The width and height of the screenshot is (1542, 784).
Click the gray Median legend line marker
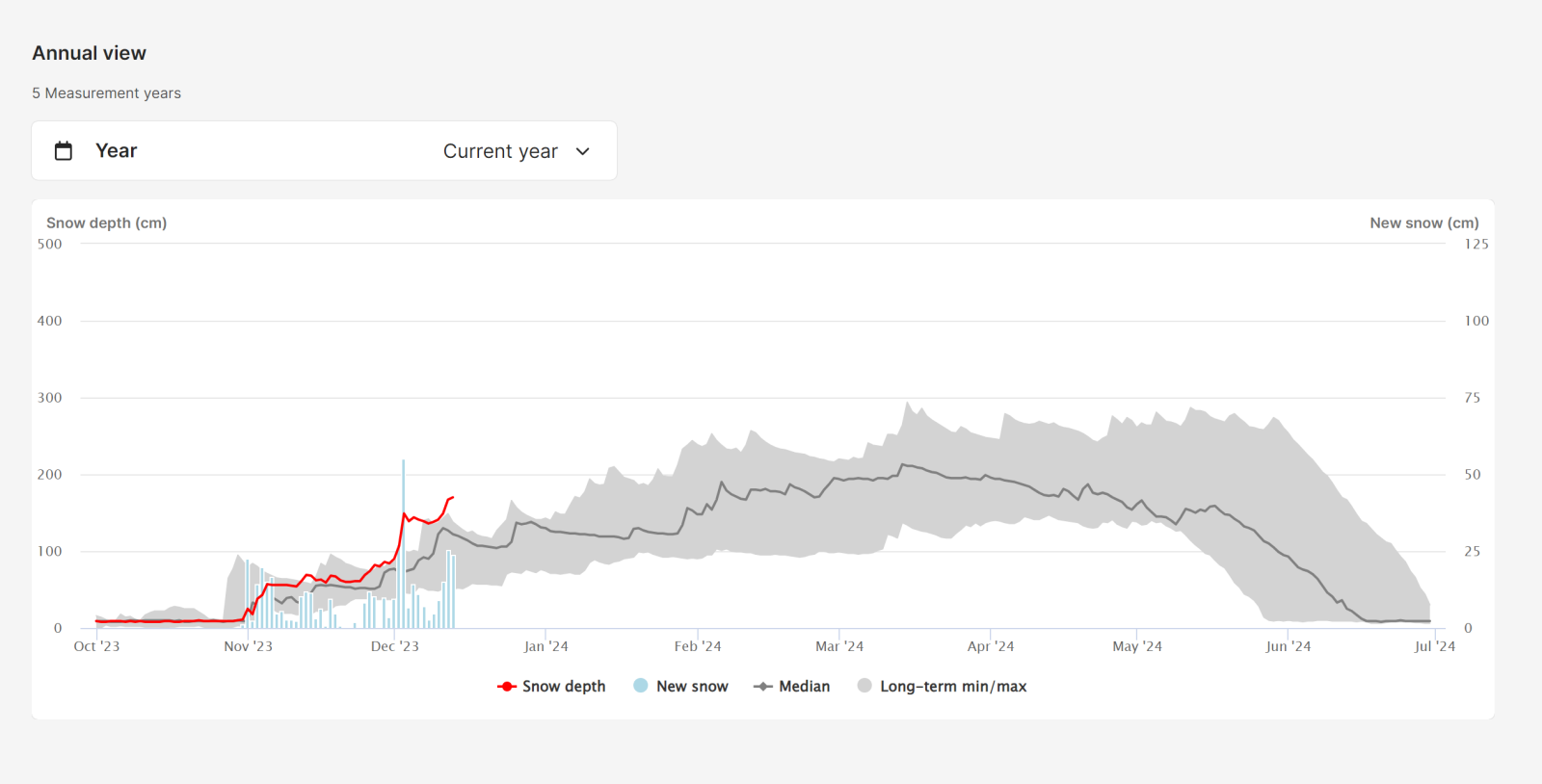pyautogui.click(x=763, y=687)
